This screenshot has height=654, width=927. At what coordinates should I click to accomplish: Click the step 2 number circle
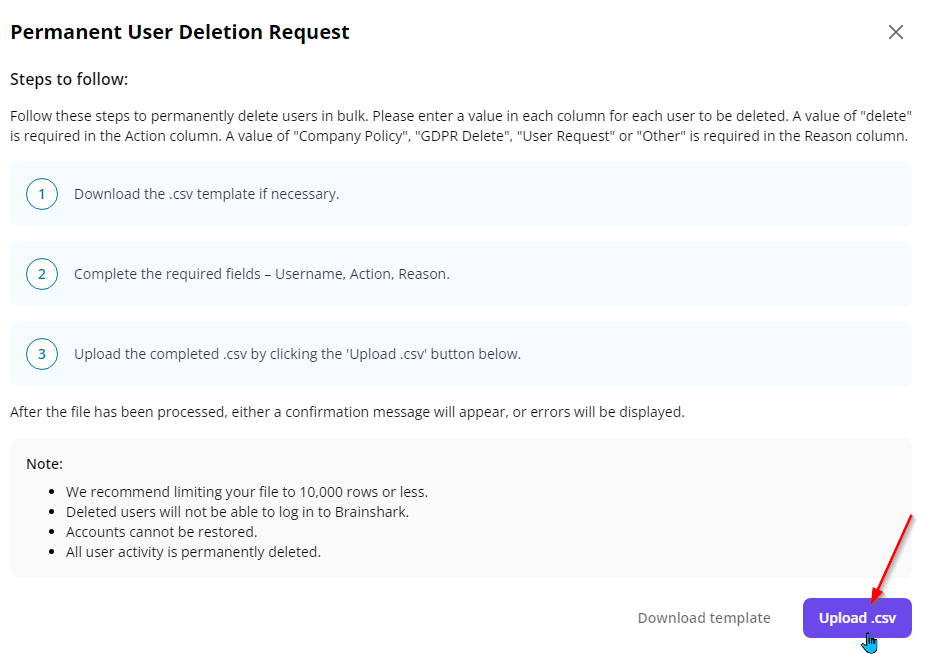(42, 273)
